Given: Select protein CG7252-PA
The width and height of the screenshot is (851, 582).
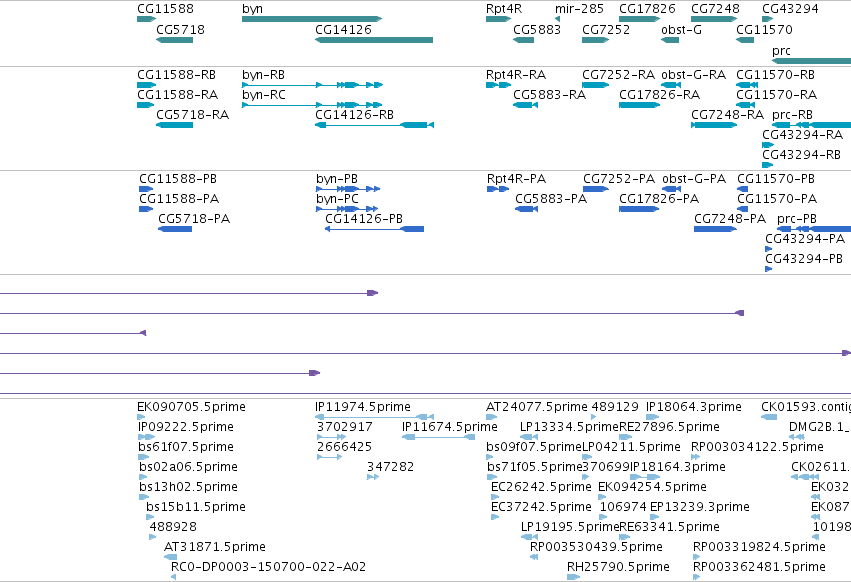Looking at the screenshot, I should [619, 179].
